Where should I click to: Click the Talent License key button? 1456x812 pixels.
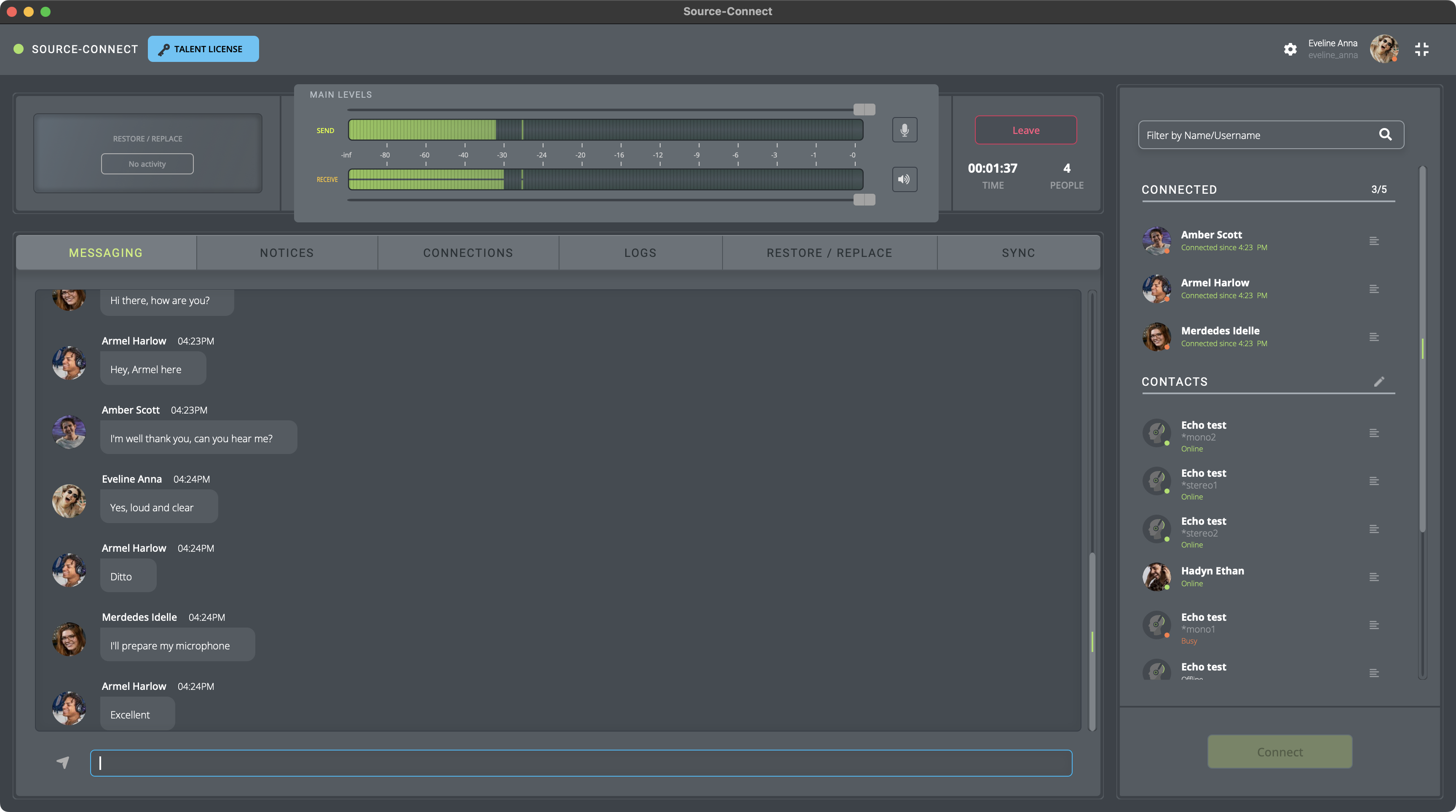click(203, 49)
